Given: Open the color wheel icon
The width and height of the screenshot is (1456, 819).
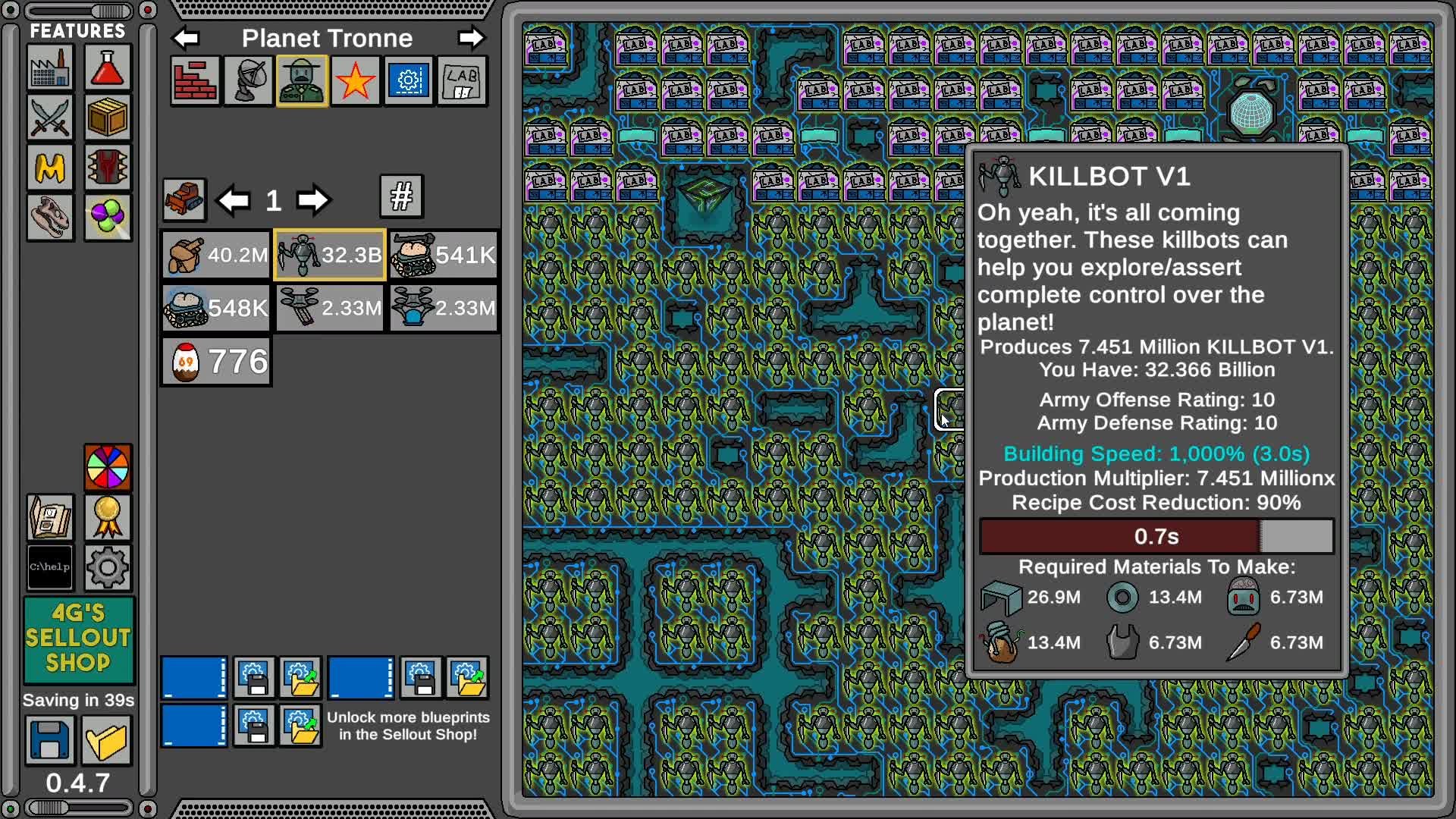Looking at the screenshot, I should [x=107, y=467].
